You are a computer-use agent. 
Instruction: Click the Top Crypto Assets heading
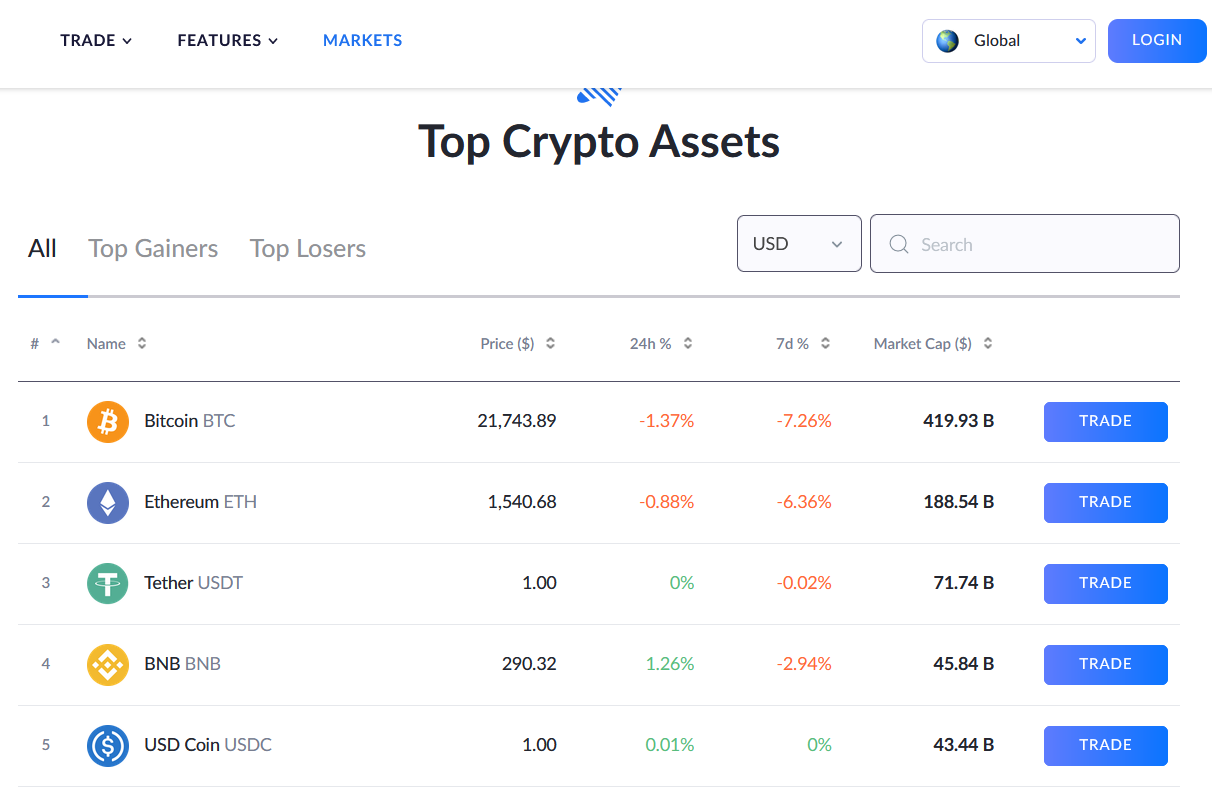599,142
